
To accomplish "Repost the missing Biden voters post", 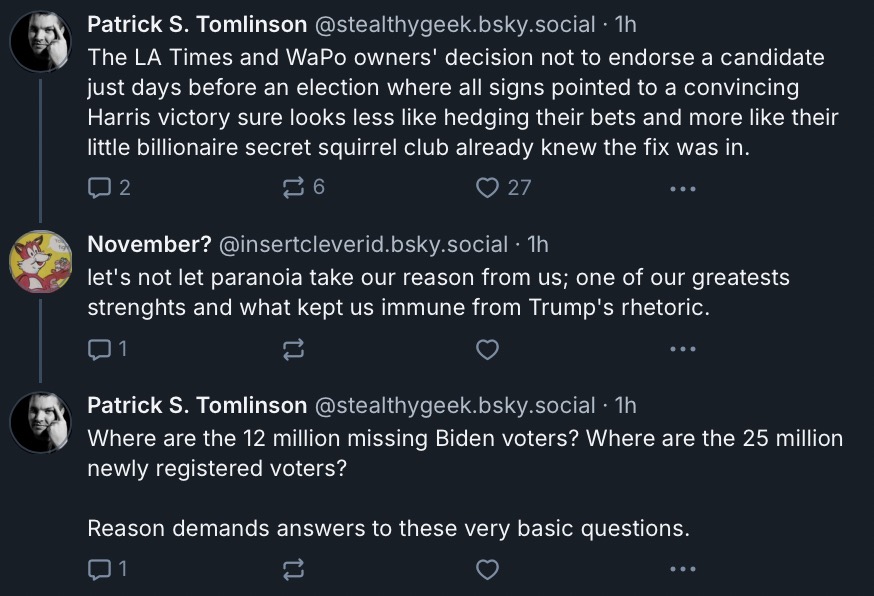I will pyautogui.click(x=293, y=569).
